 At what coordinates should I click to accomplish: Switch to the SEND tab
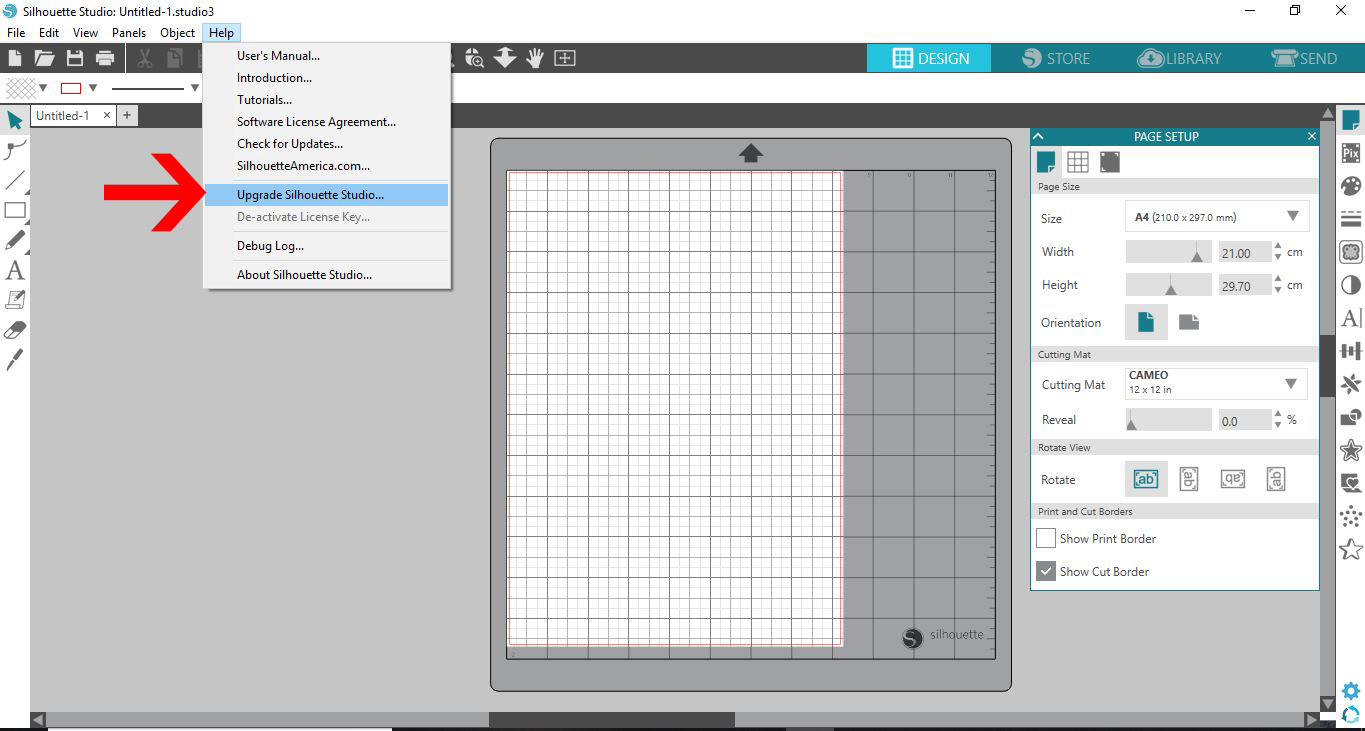click(x=1304, y=58)
